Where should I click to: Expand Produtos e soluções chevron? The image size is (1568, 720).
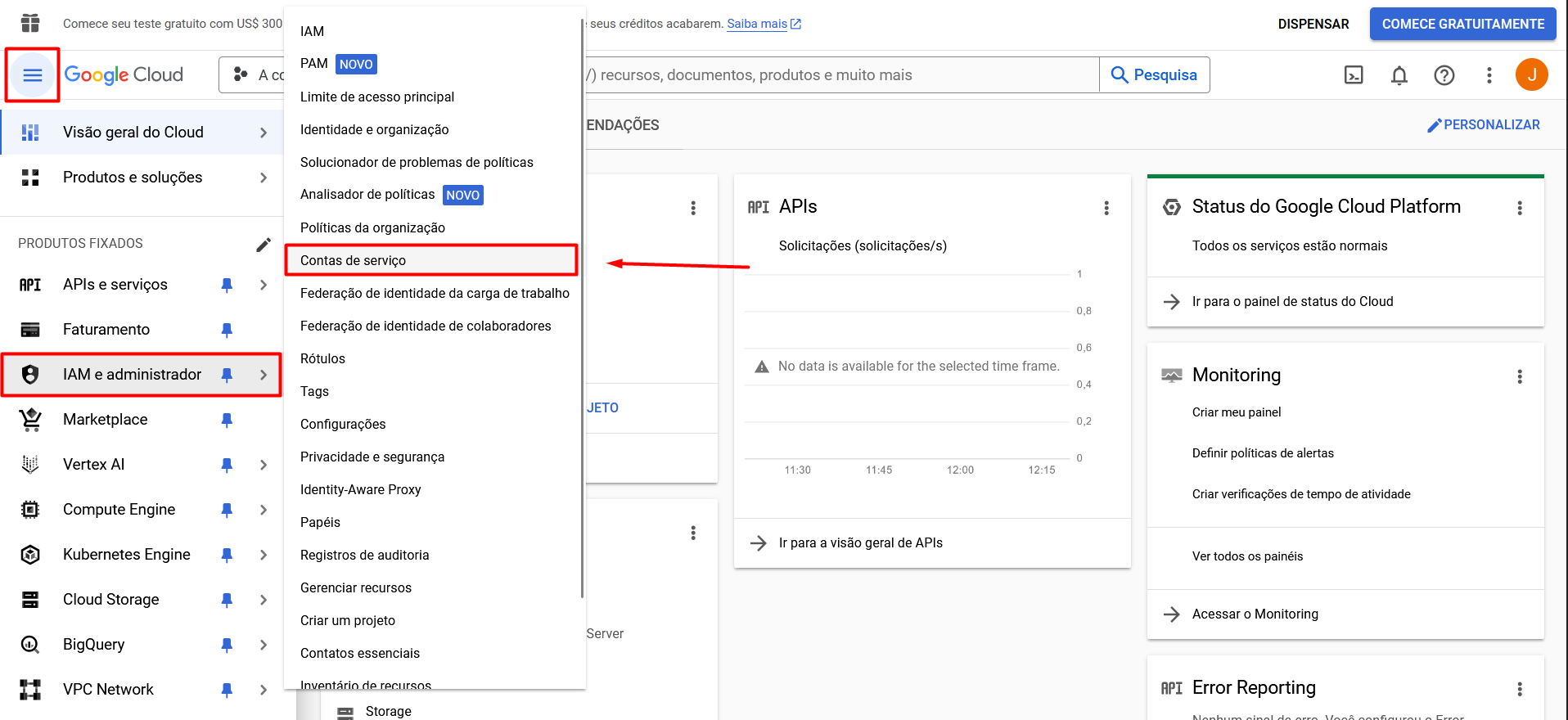click(263, 178)
